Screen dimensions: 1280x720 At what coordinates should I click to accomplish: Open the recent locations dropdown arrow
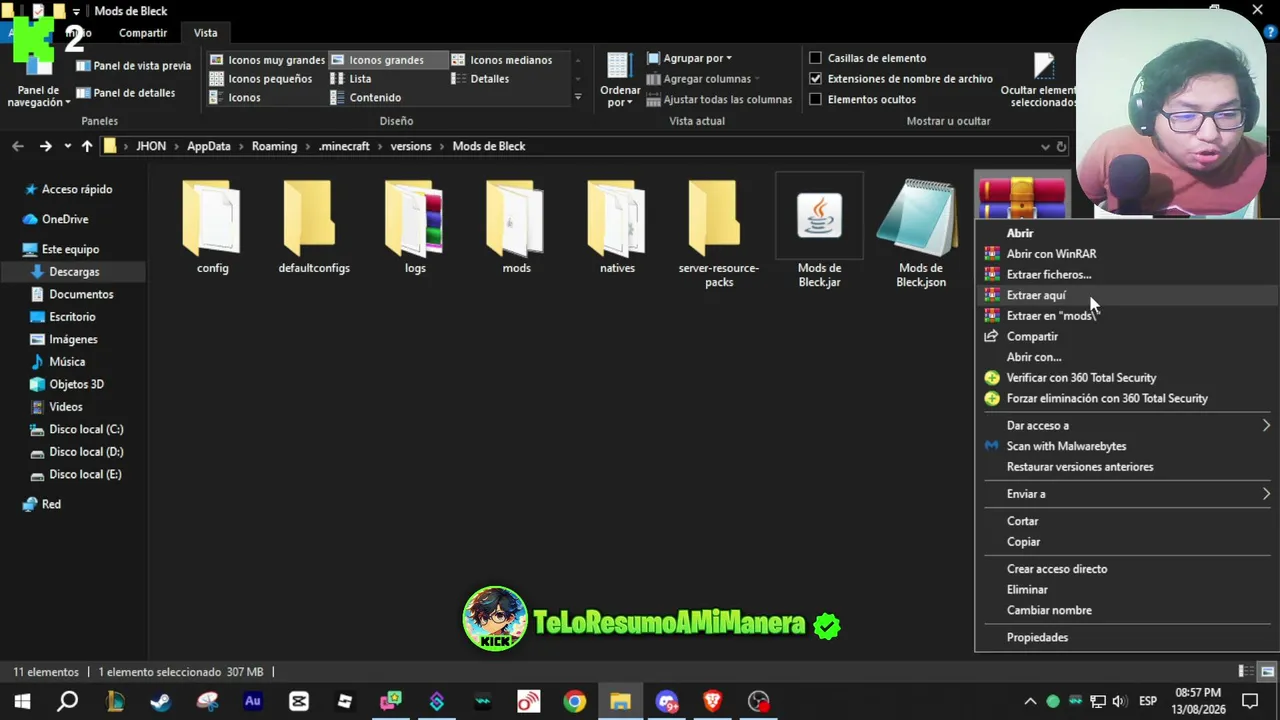pyautogui.click(x=67, y=146)
